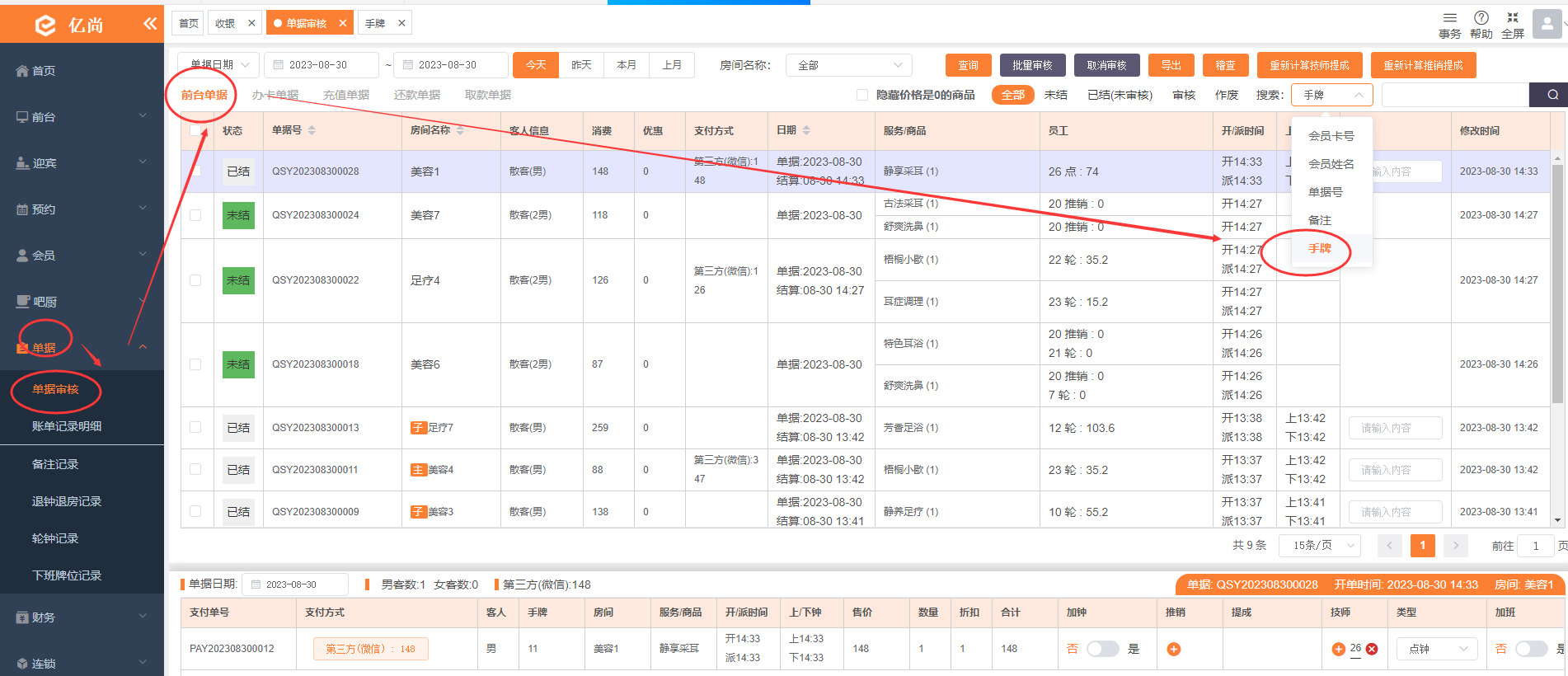Switch to 充值单据 tab
Screen dimensions: 1568x676
(x=346, y=95)
